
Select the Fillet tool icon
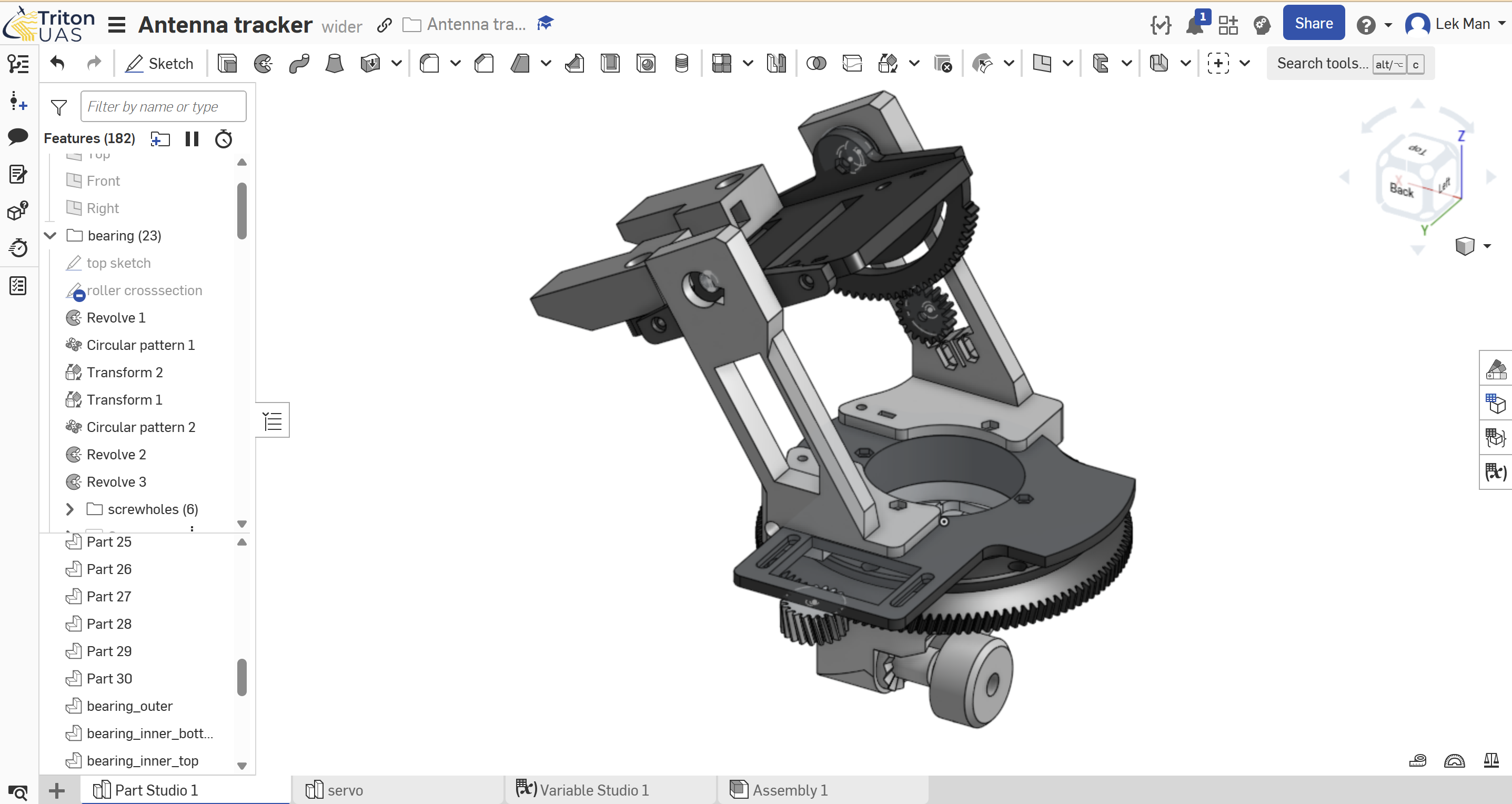tap(430, 63)
